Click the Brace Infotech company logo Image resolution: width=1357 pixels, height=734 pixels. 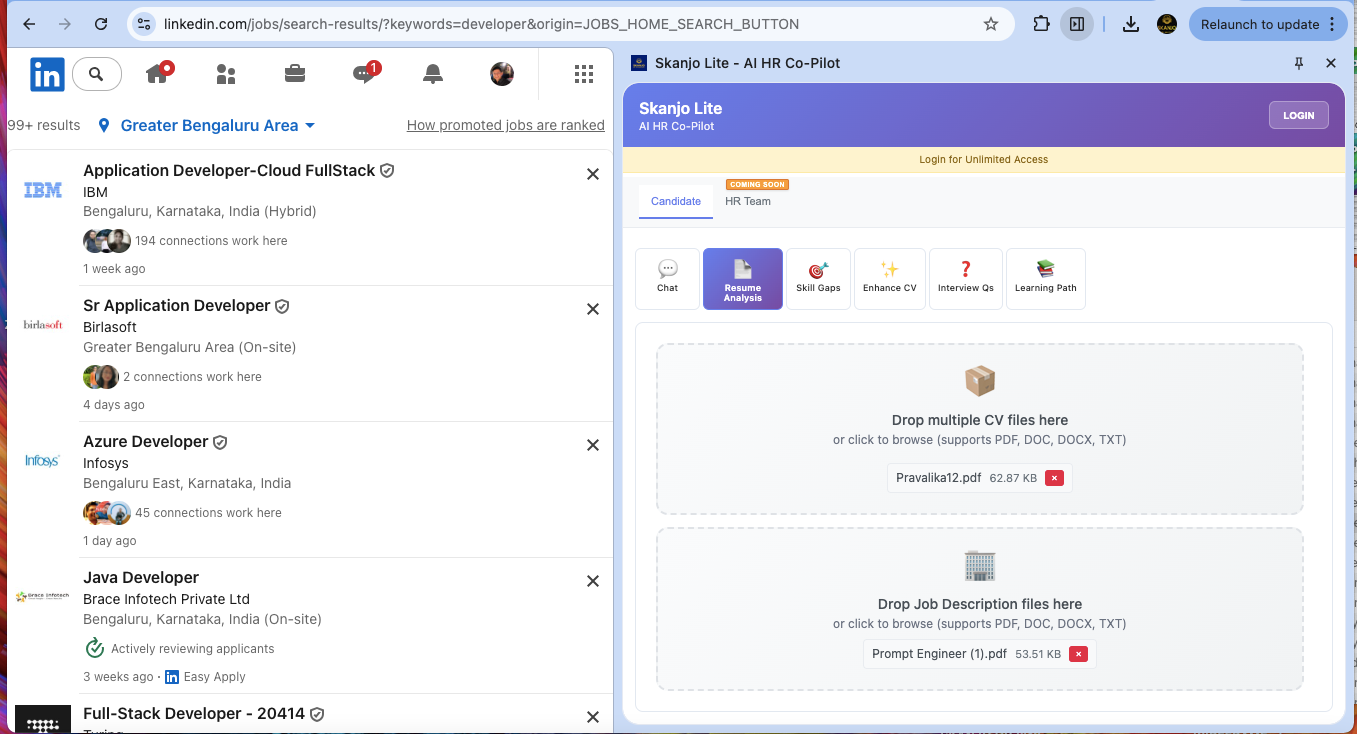[43, 596]
